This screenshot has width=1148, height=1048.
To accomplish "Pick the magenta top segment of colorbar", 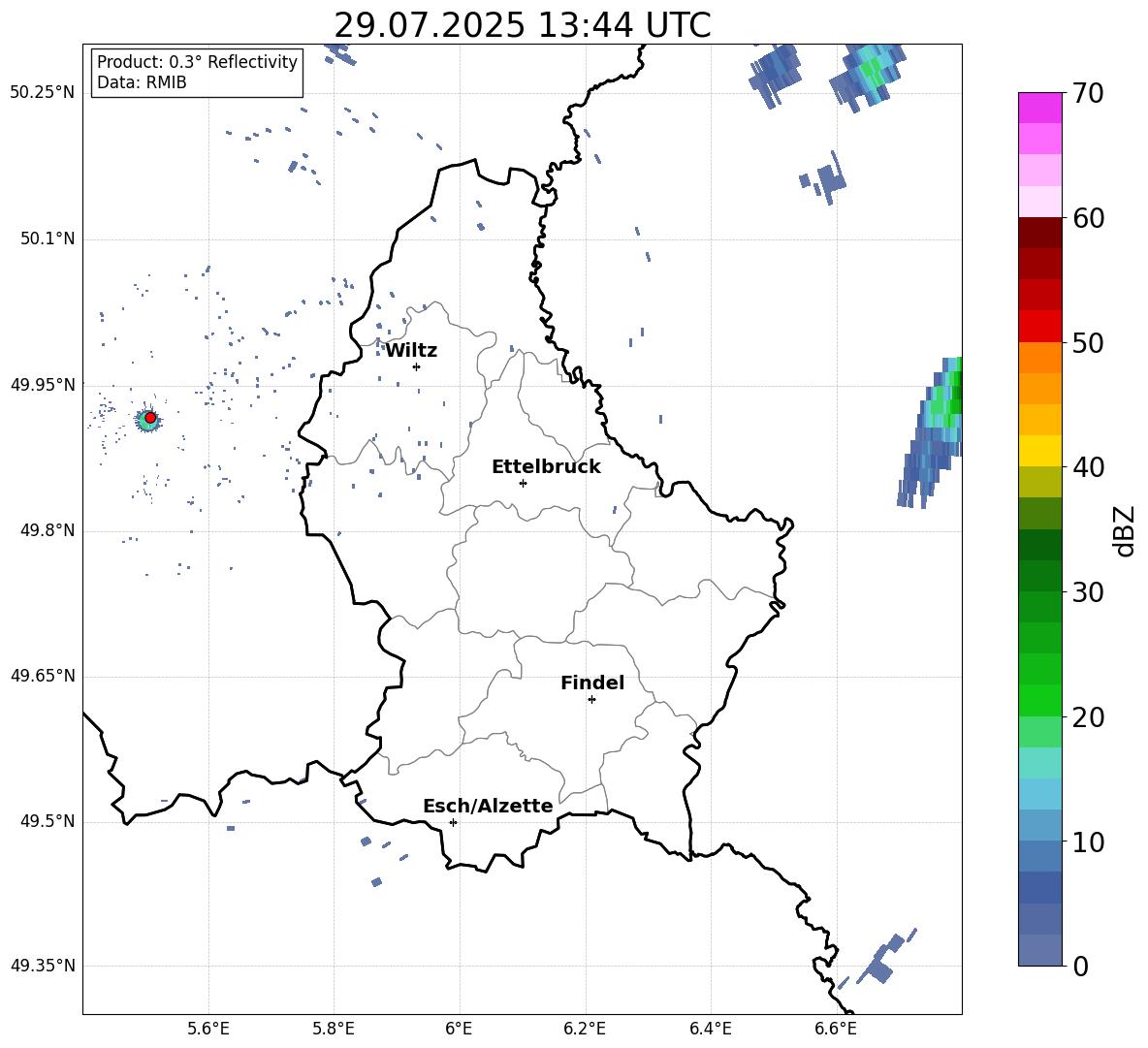I will (x=1040, y=108).
